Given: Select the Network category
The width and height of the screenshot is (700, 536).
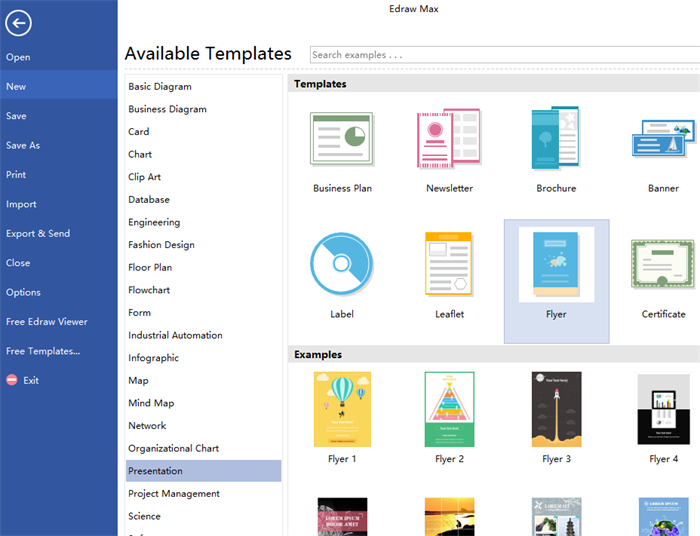Looking at the screenshot, I should (x=204, y=426).
